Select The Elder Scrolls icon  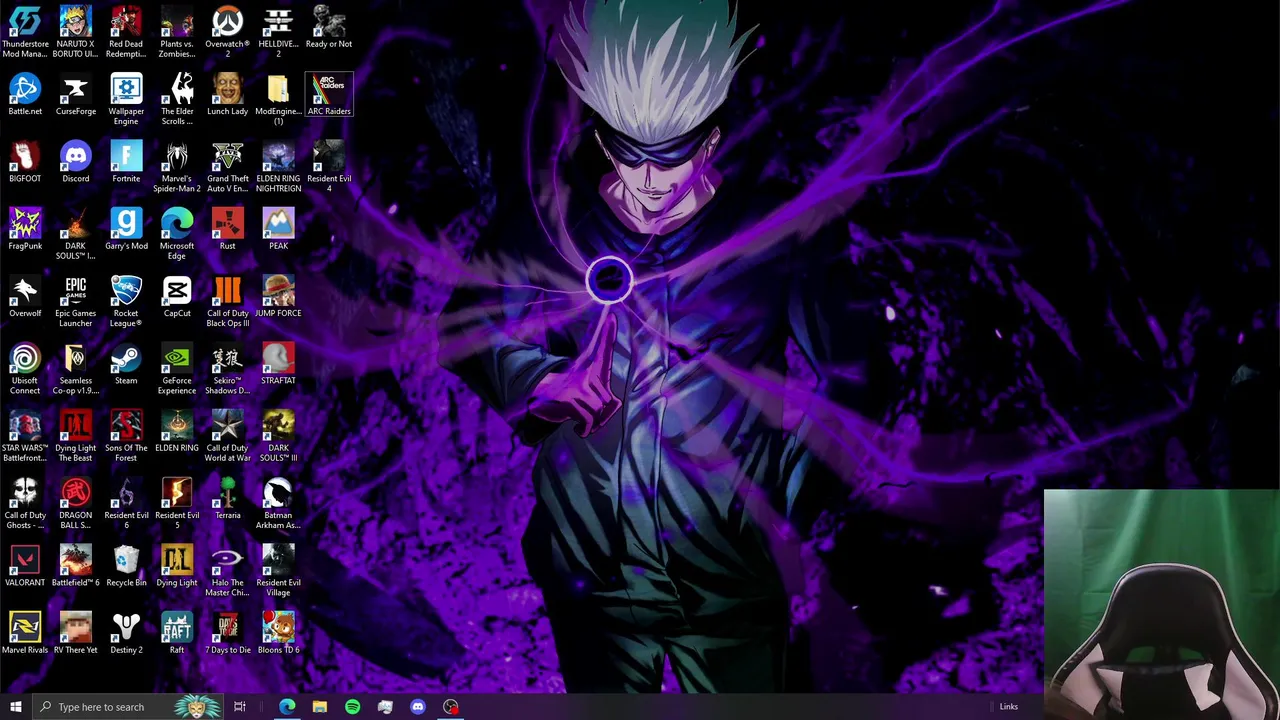click(177, 99)
